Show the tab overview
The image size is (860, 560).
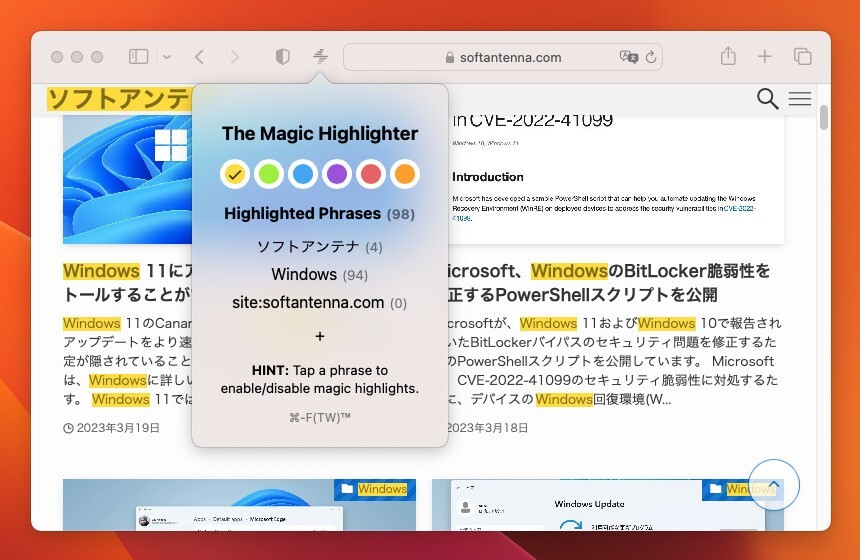tap(802, 56)
